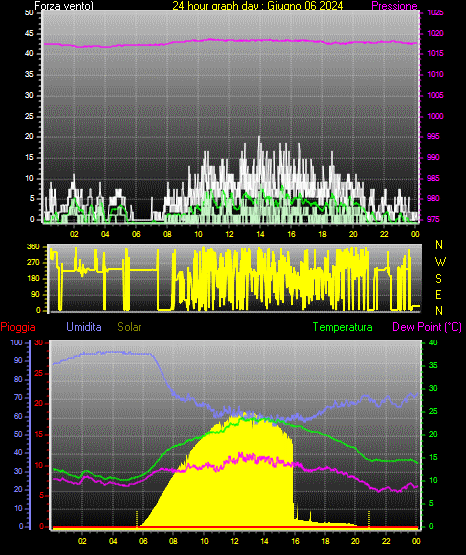Image resolution: width=466 pixels, height=555 pixels.
Task: Click the 'Dew Point (°C)' legend label
Action: click(x=427, y=327)
